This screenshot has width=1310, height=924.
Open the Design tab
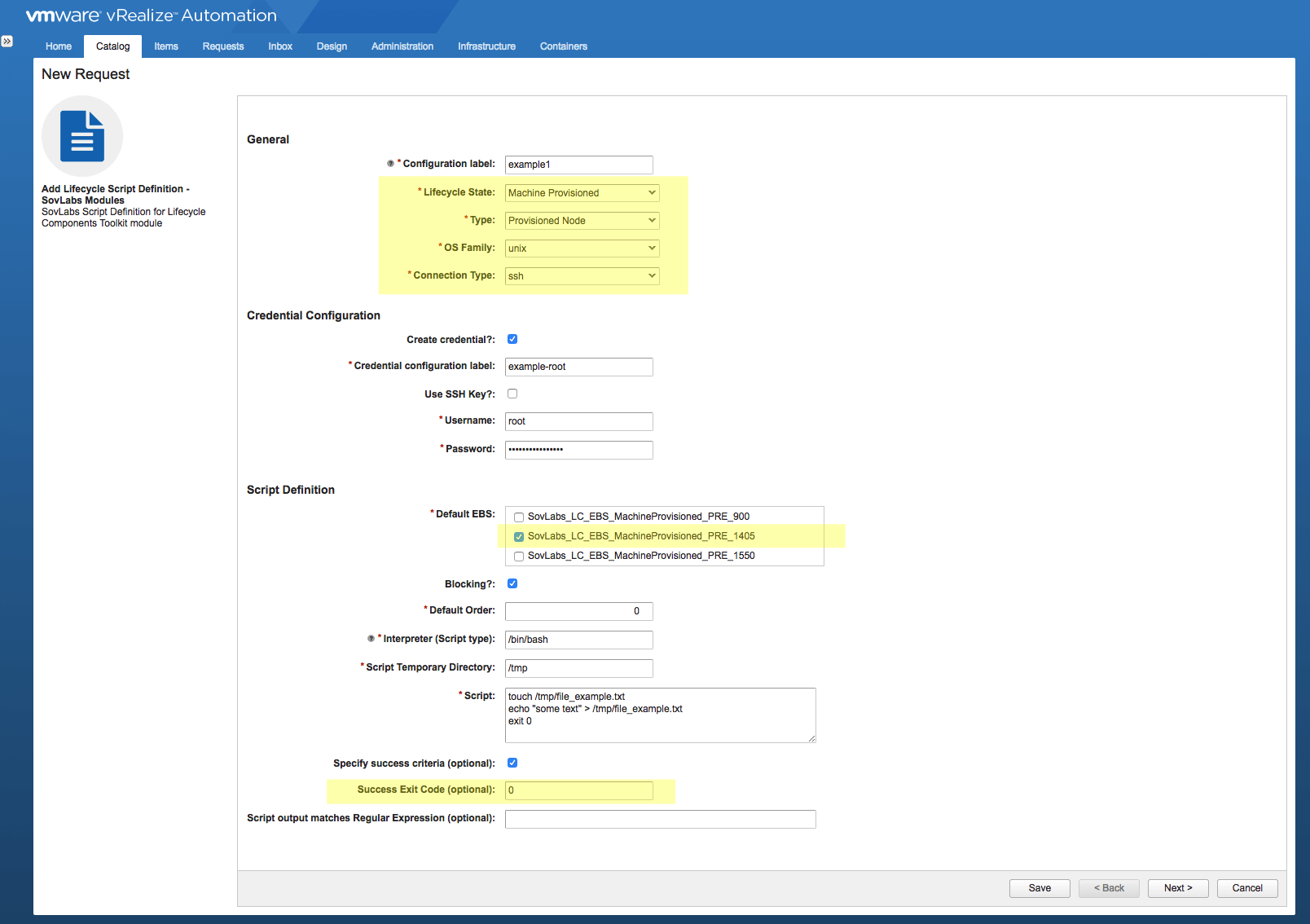pos(332,46)
